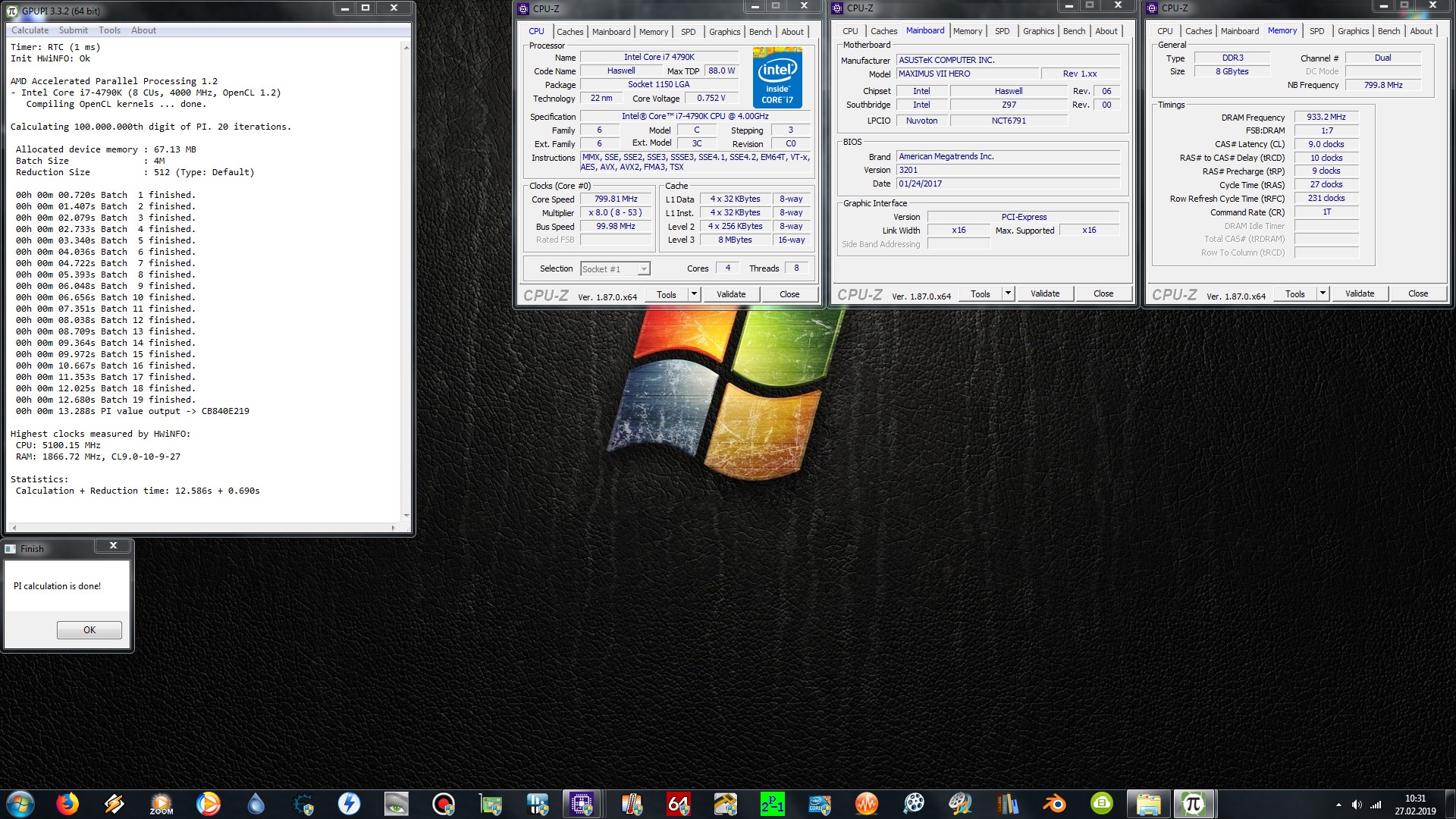
Task: Open the taskbar clock and date
Action: (x=1415, y=805)
